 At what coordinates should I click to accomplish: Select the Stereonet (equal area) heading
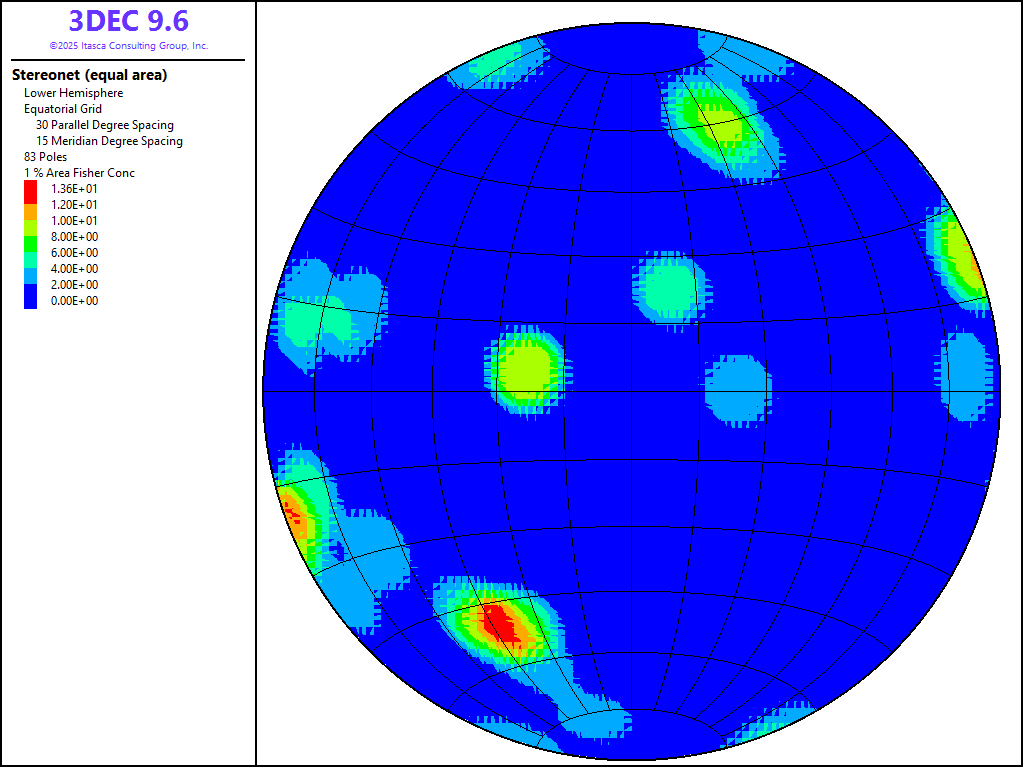coord(89,75)
